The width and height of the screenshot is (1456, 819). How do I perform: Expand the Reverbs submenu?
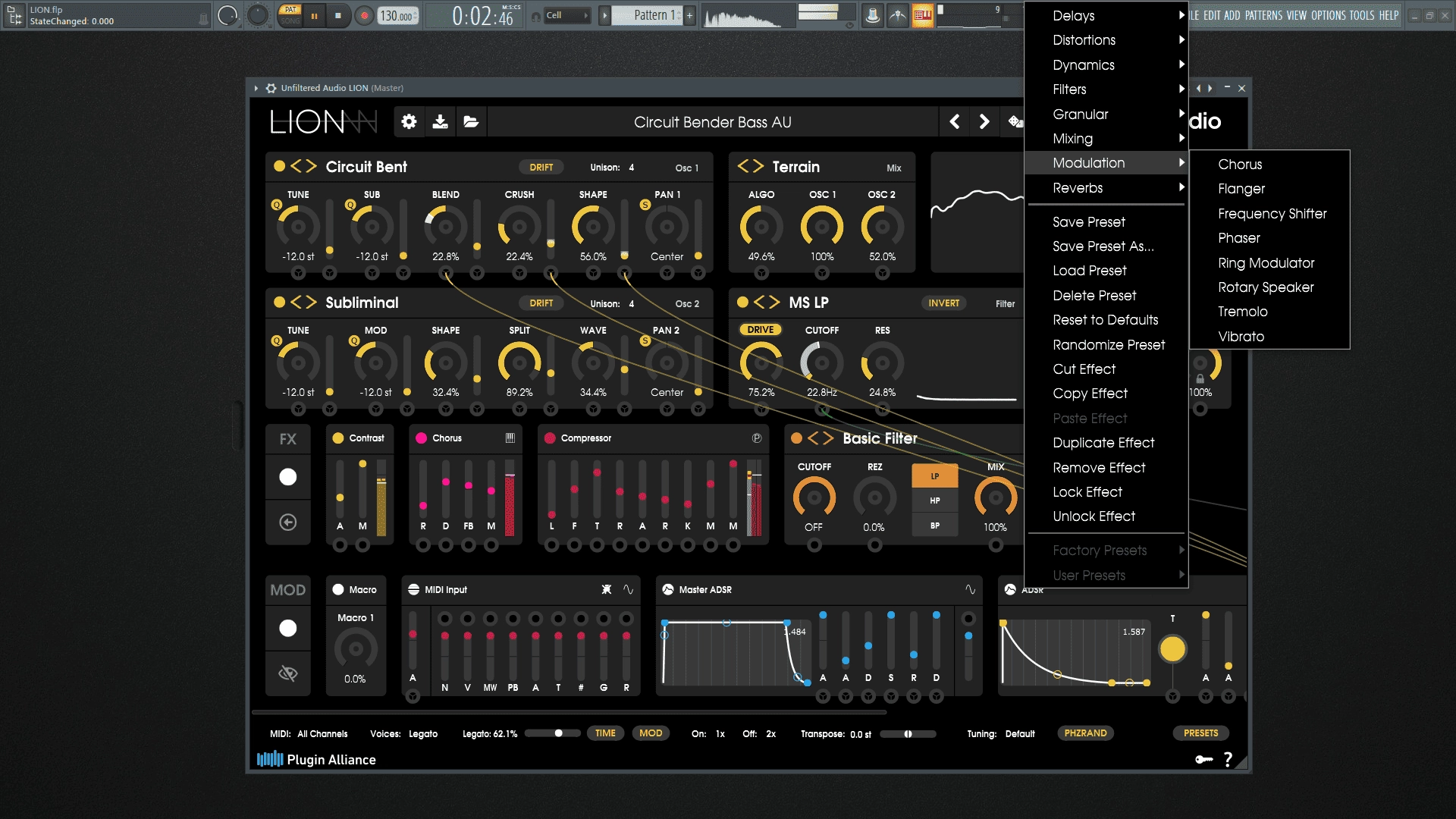click(x=1106, y=188)
